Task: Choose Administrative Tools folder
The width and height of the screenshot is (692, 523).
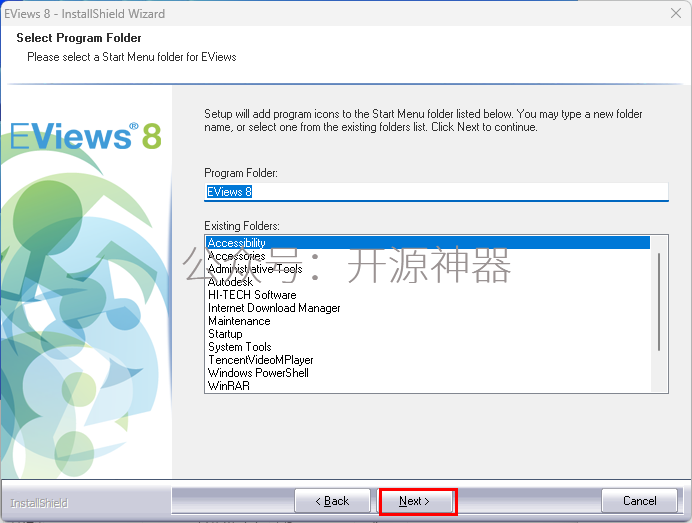Action: (x=254, y=269)
